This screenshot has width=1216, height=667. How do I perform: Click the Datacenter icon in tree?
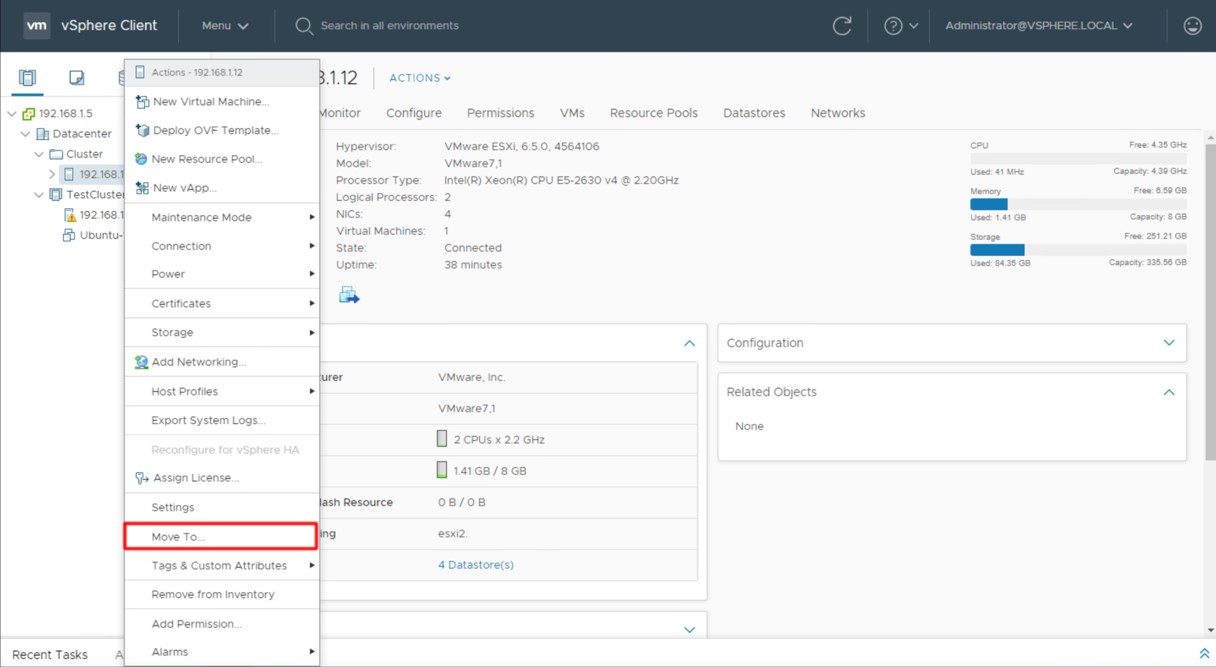(x=42, y=134)
